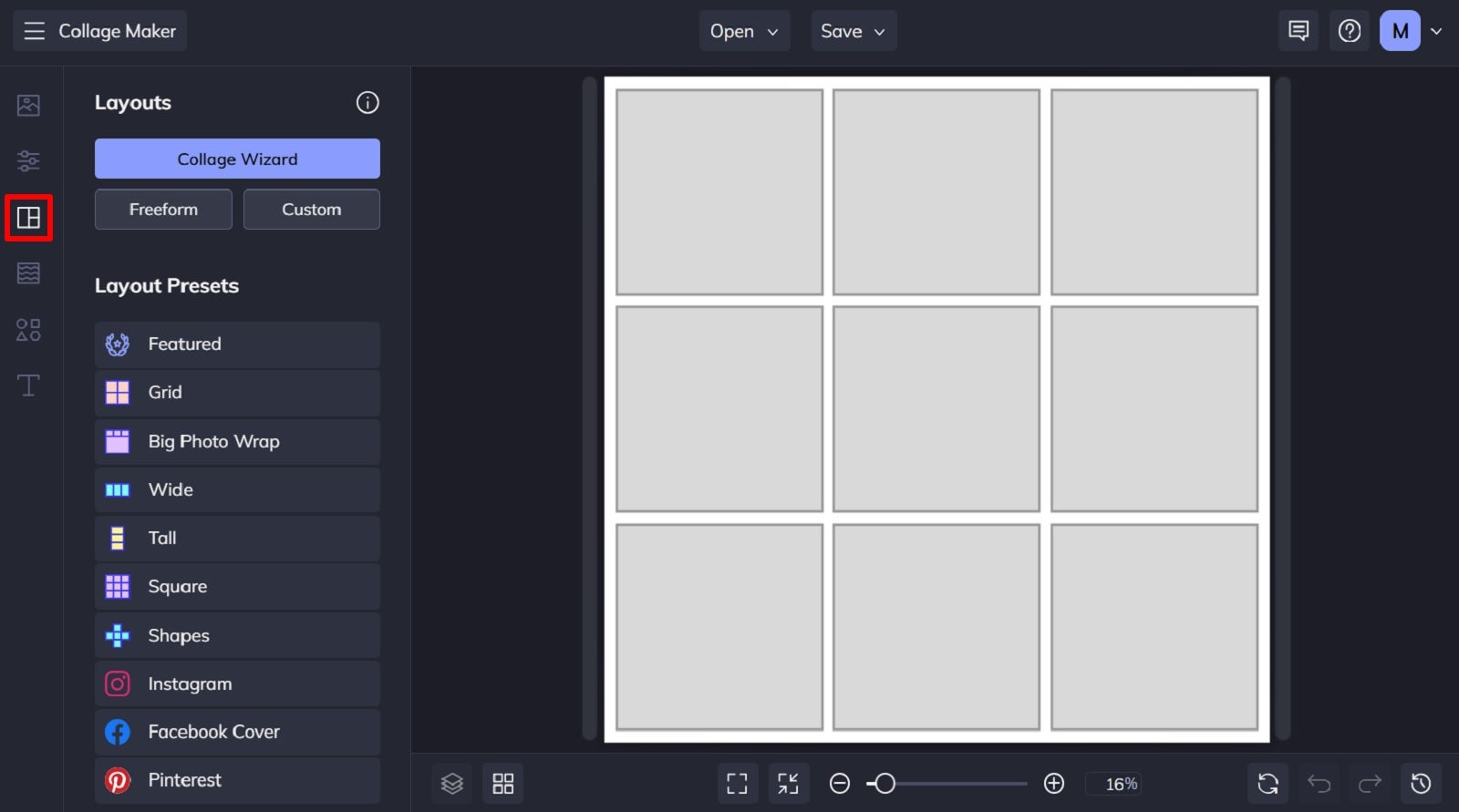Open the Graphics shapes sidebar icon
Image resolution: width=1459 pixels, height=812 pixels.
pyautogui.click(x=28, y=330)
